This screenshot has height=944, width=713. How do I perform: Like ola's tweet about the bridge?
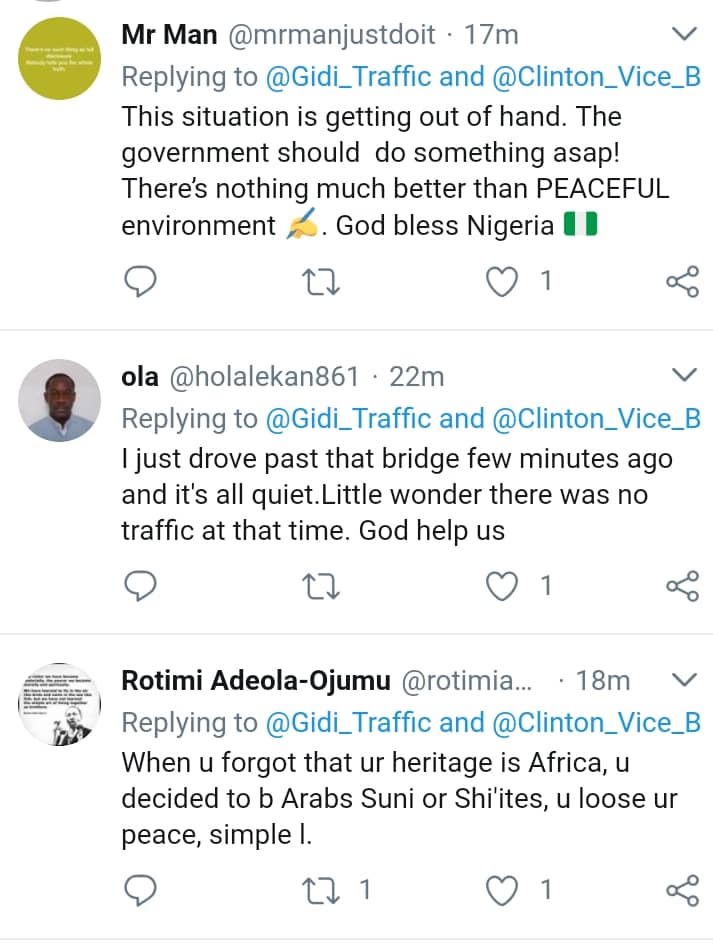coord(500,586)
